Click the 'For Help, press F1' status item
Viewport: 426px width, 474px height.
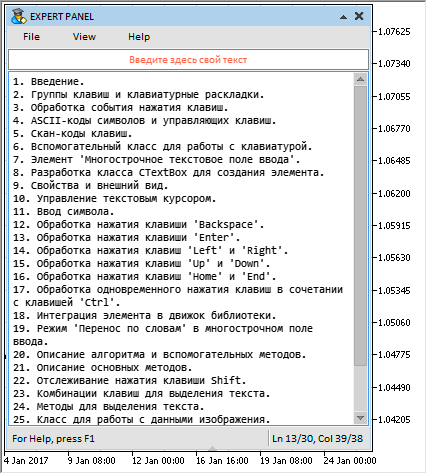(x=53, y=439)
